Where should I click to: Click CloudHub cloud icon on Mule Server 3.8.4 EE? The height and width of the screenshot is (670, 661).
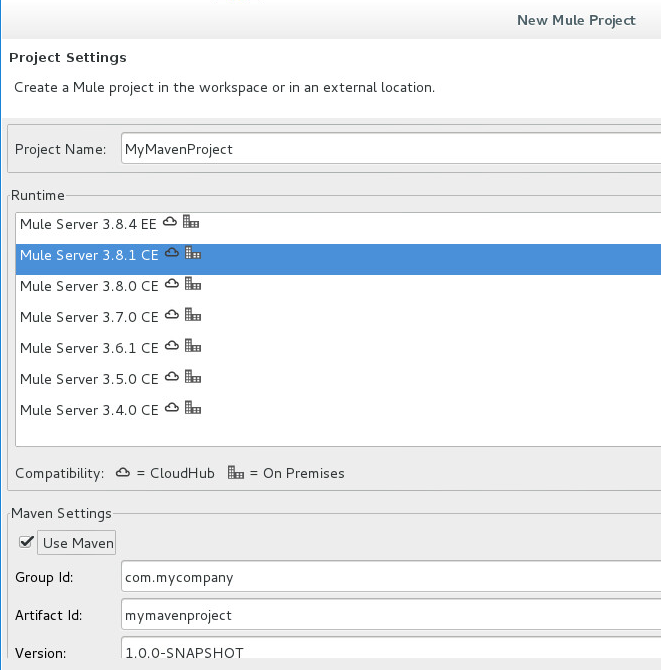[170, 221]
